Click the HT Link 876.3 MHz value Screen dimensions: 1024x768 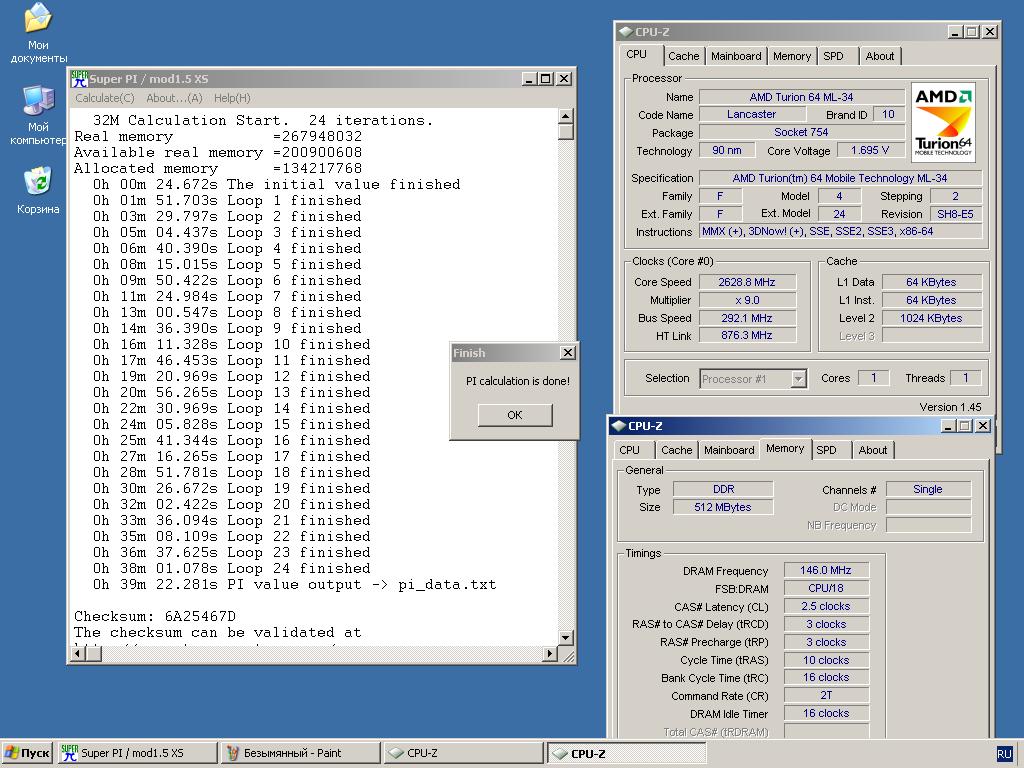tap(747, 335)
